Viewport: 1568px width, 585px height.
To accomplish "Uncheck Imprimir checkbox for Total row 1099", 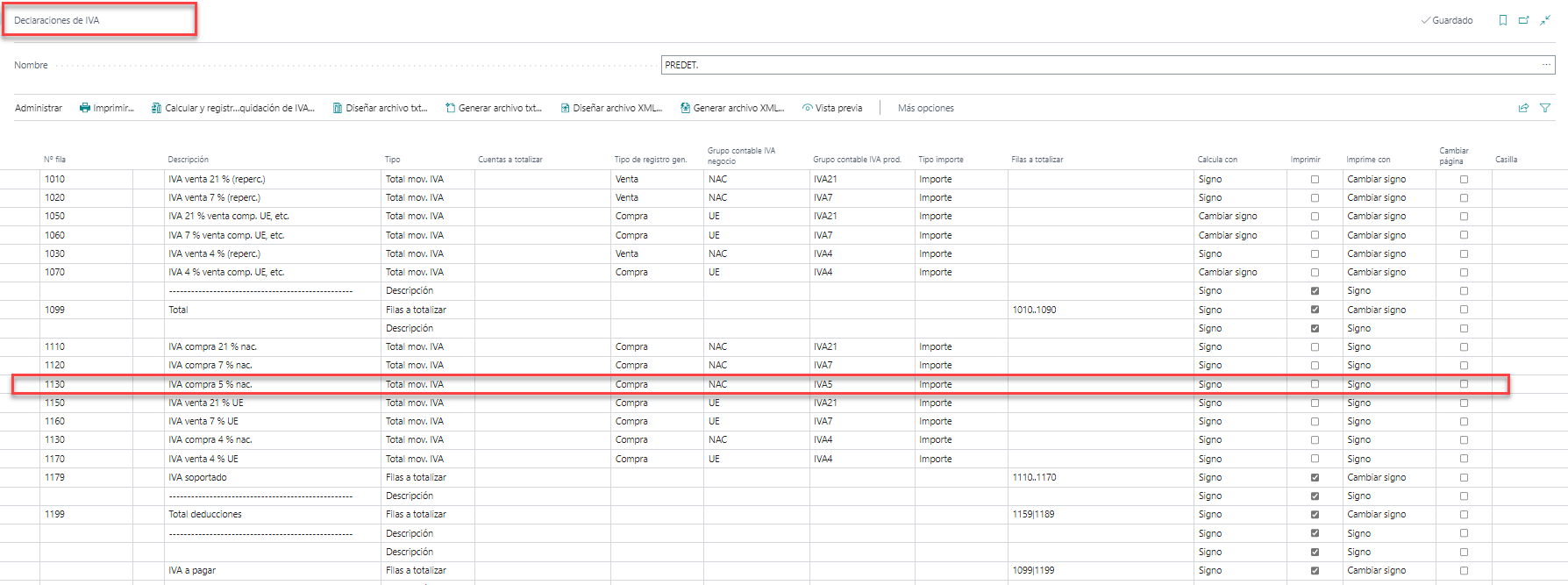I will pyautogui.click(x=1315, y=310).
